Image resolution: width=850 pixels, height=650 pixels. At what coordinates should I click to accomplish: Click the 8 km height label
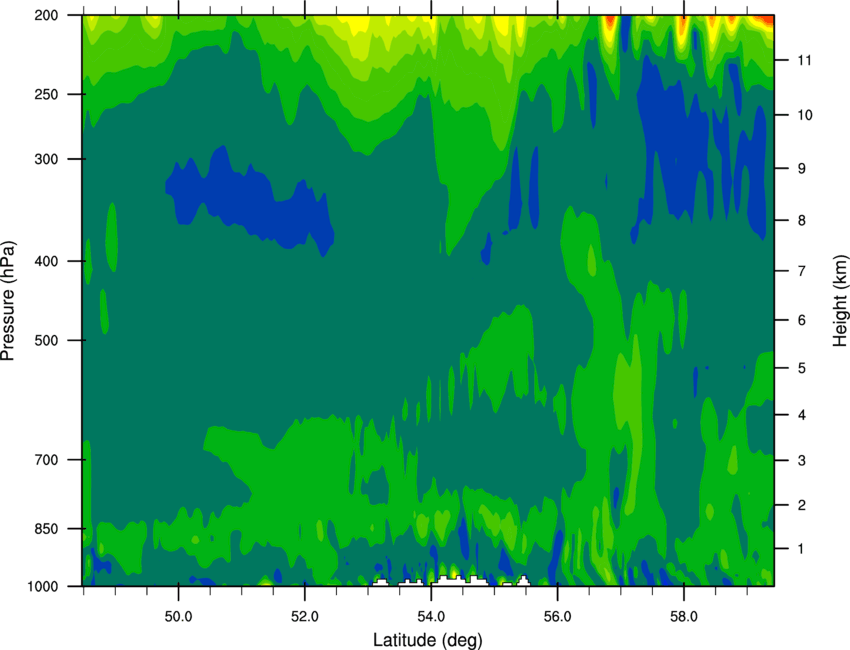pos(802,221)
